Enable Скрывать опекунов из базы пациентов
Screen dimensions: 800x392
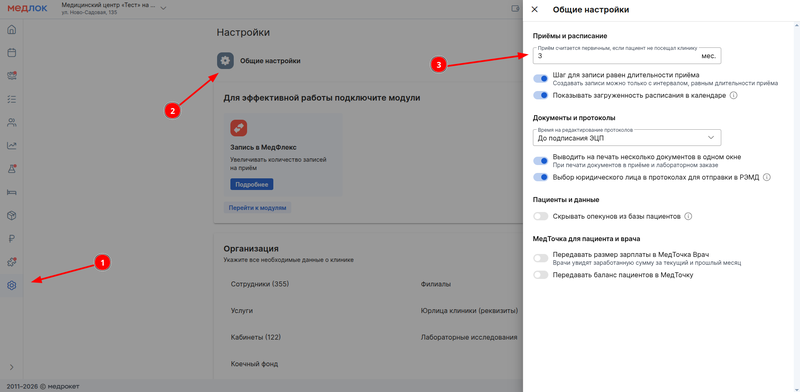(x=540, y=216)
